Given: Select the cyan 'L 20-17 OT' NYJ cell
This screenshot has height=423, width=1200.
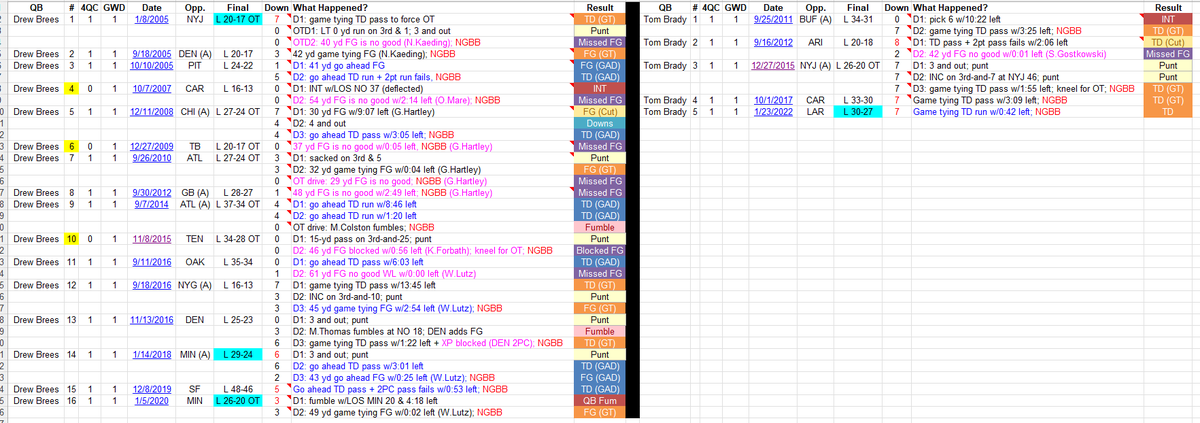Looking at the screenshot, I should 237,20.
